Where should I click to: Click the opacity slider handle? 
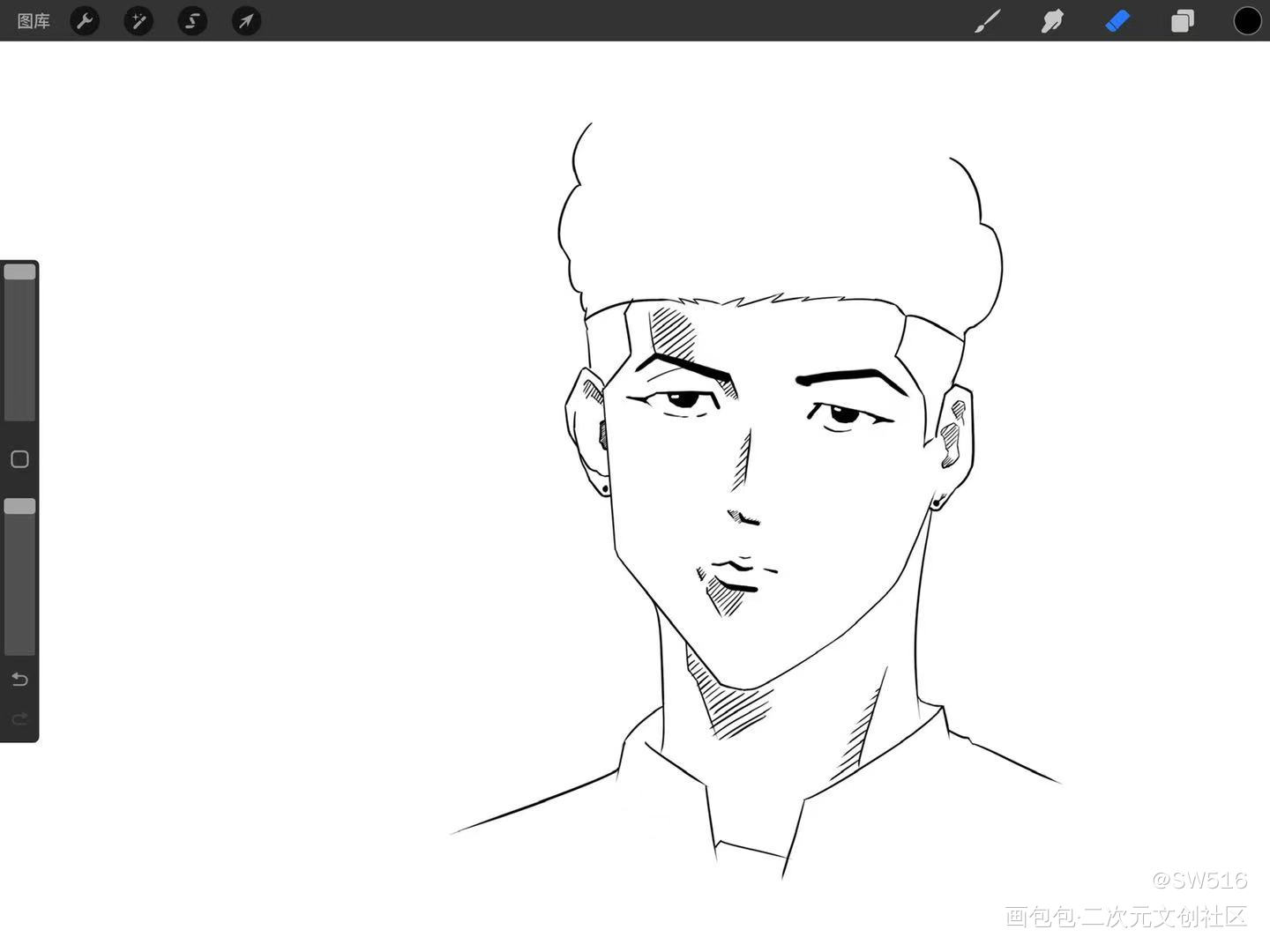[x=19, y=506]
